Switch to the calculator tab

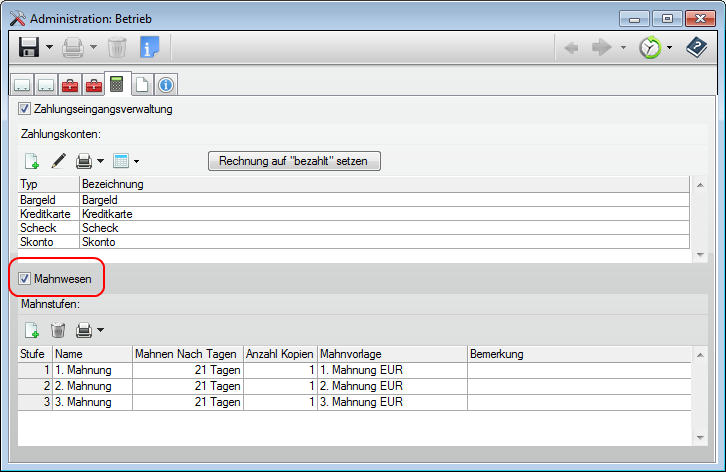(x=118, y=85)
